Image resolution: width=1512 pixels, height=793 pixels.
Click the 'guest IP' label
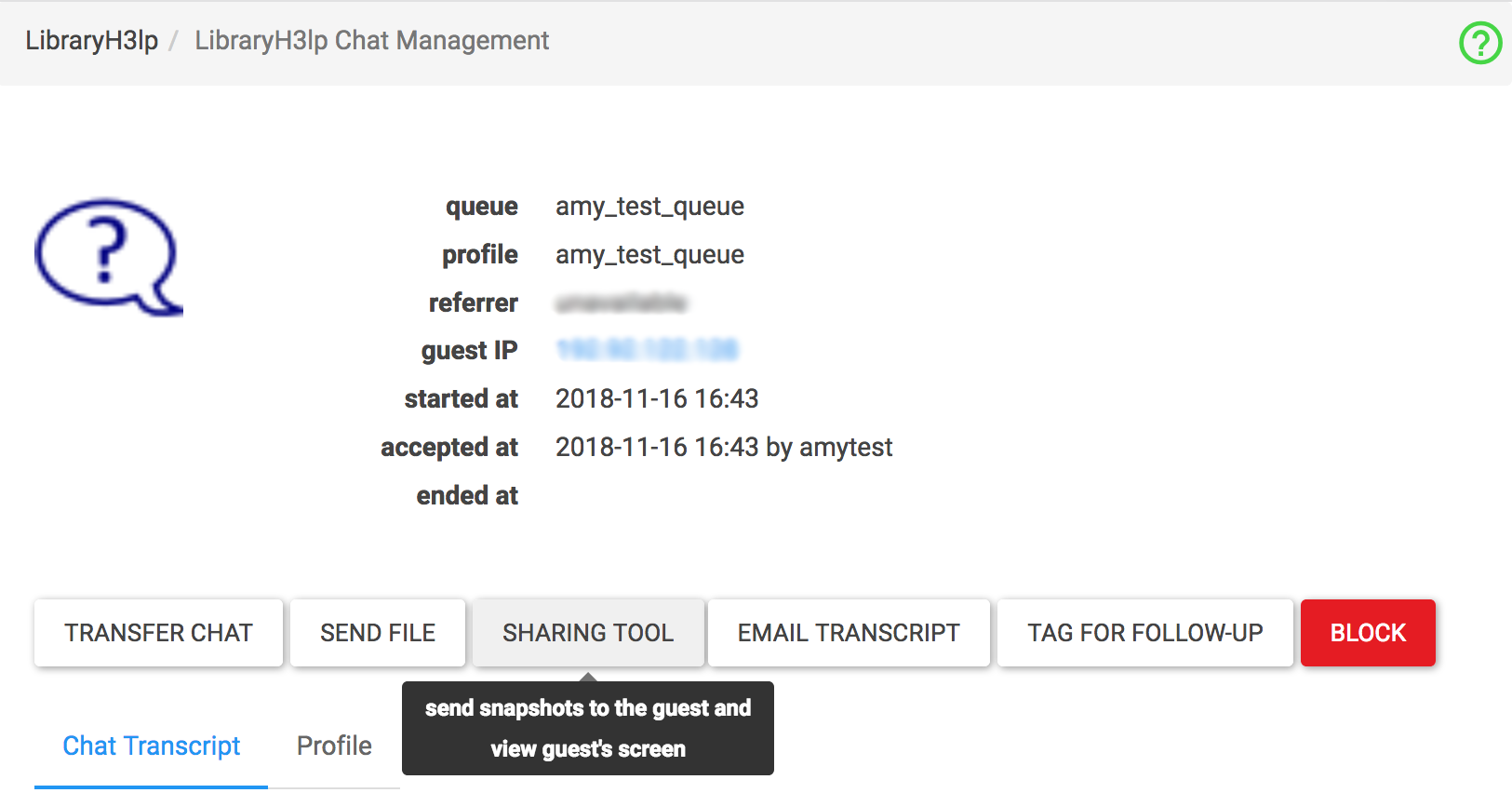pos(469,351)
